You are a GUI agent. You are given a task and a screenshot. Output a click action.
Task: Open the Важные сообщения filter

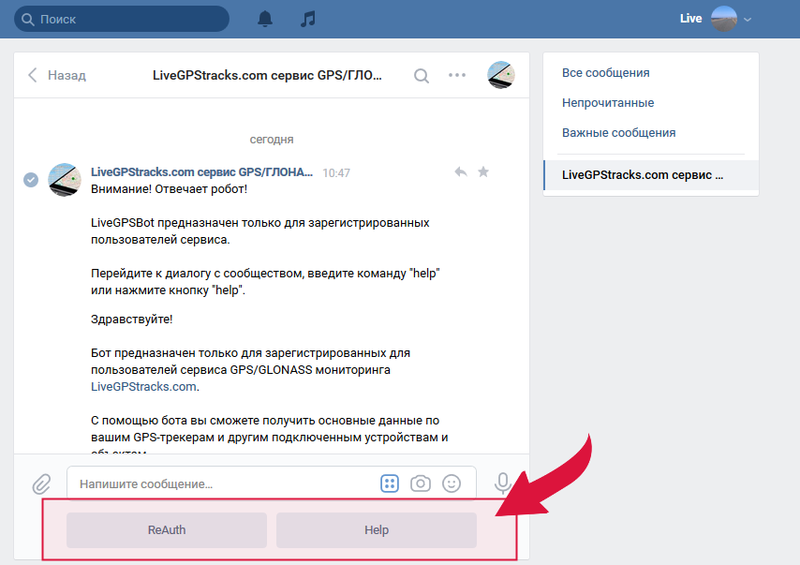[x=619, y=133]
